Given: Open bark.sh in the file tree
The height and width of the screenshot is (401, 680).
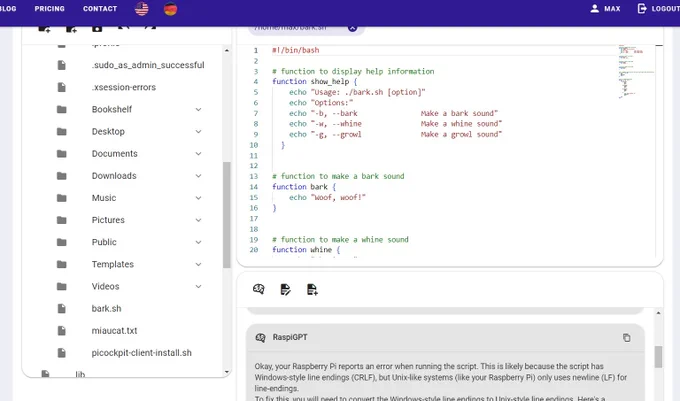Looking at the screenshot, I should coord(107,308).
